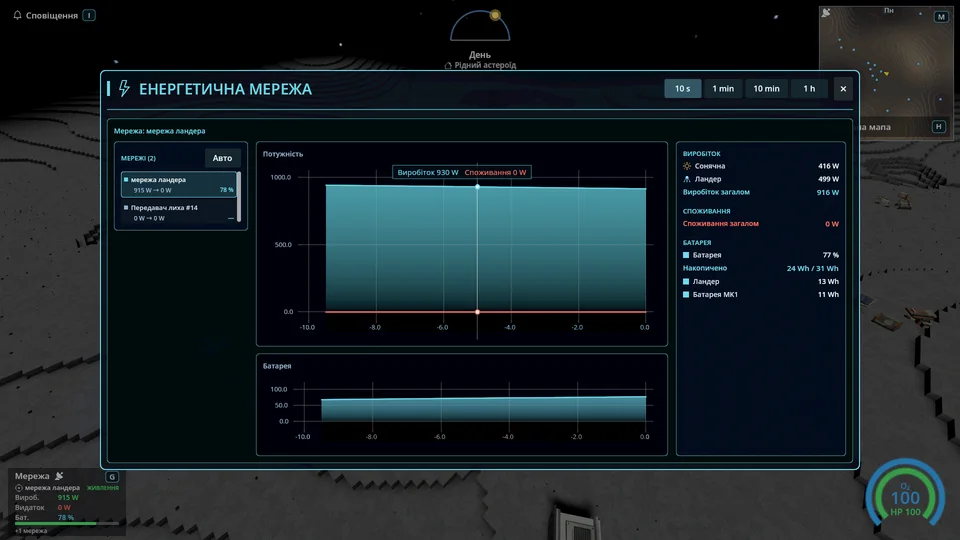Click the H key badge under minimap
Screen dimensions: 960x540
[x=939, y=127]
